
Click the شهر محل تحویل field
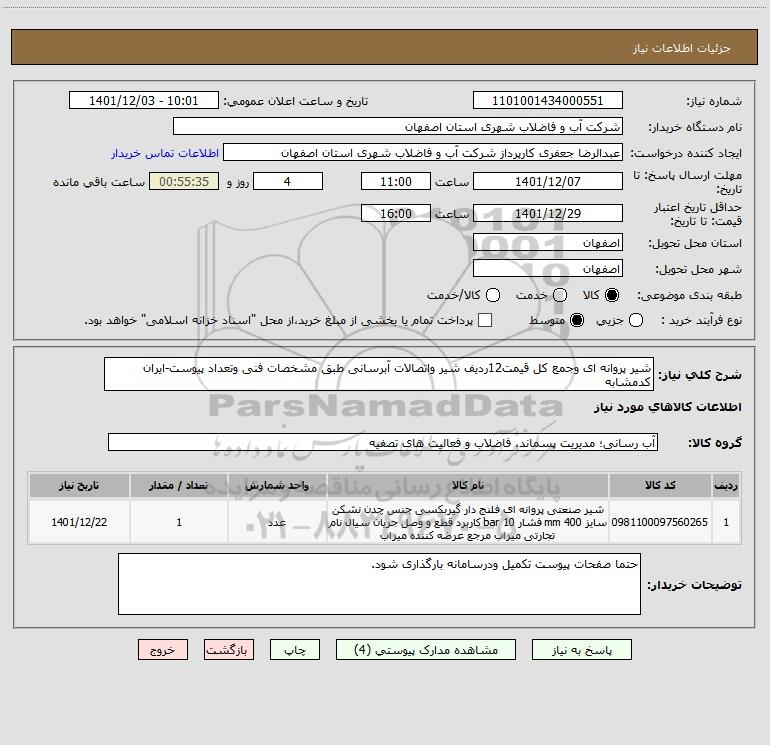pos(548,269)
